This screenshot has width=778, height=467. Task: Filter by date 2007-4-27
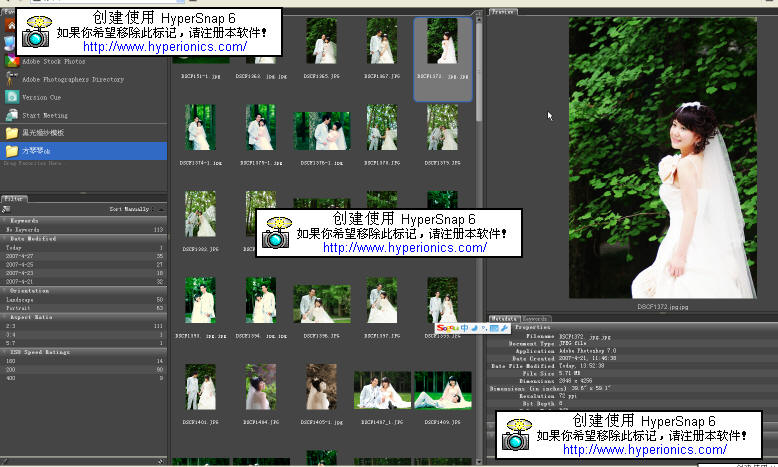point(83,256)
